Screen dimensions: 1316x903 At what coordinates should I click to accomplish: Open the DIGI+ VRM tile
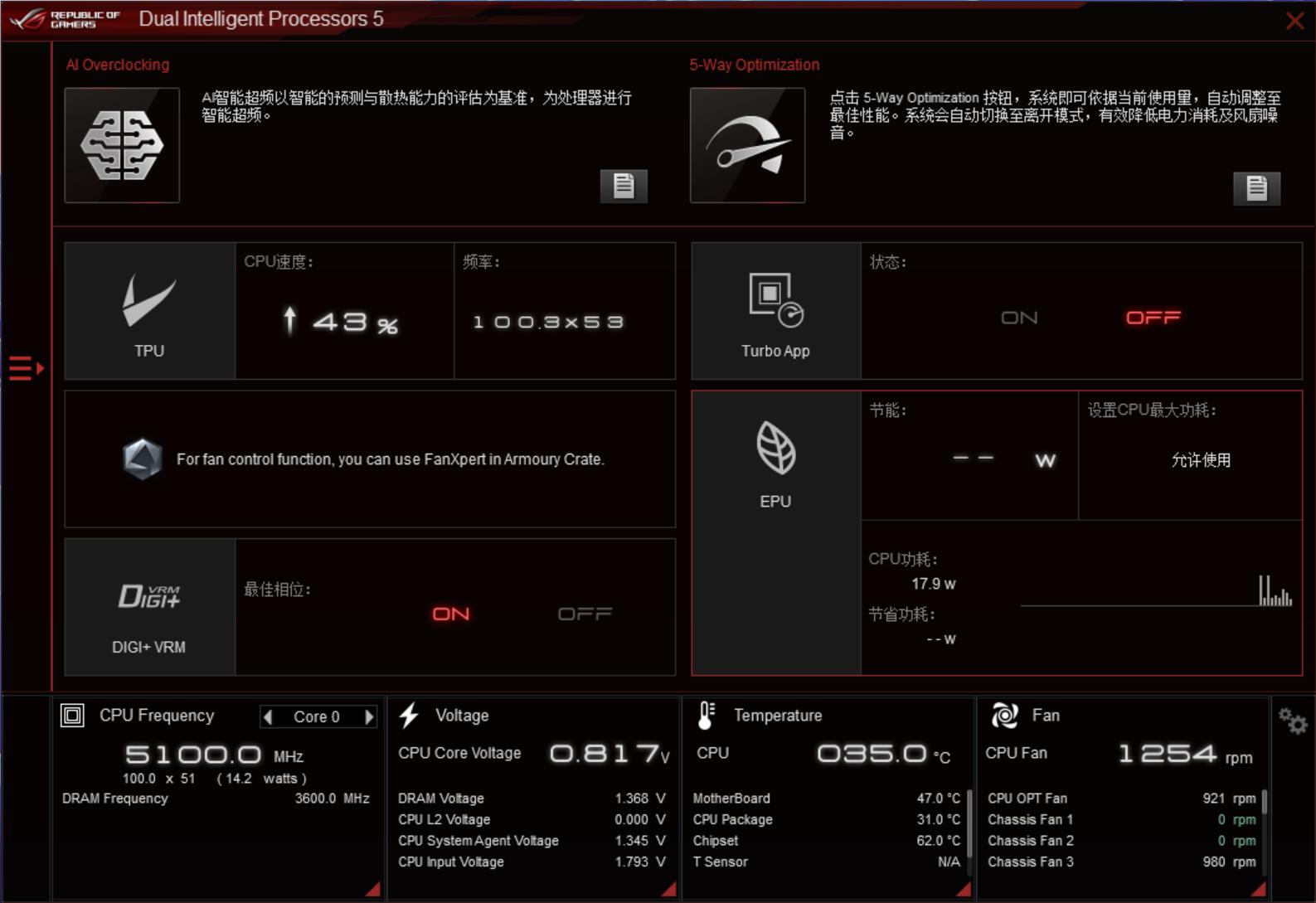tap(149, 608)
